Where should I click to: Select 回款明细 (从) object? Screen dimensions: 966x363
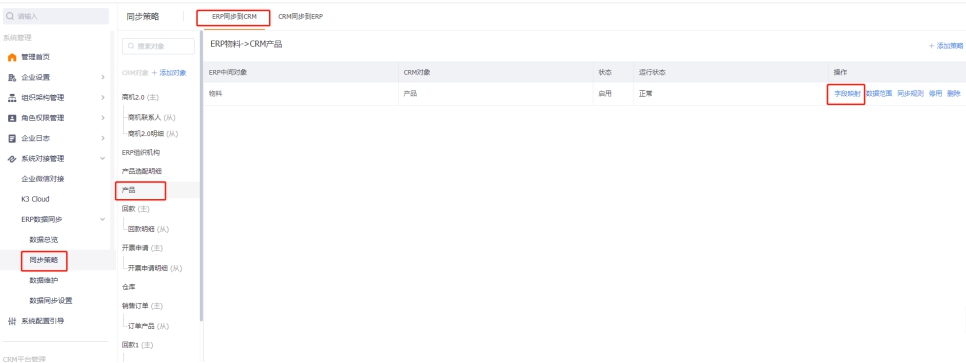click(148, 229)
